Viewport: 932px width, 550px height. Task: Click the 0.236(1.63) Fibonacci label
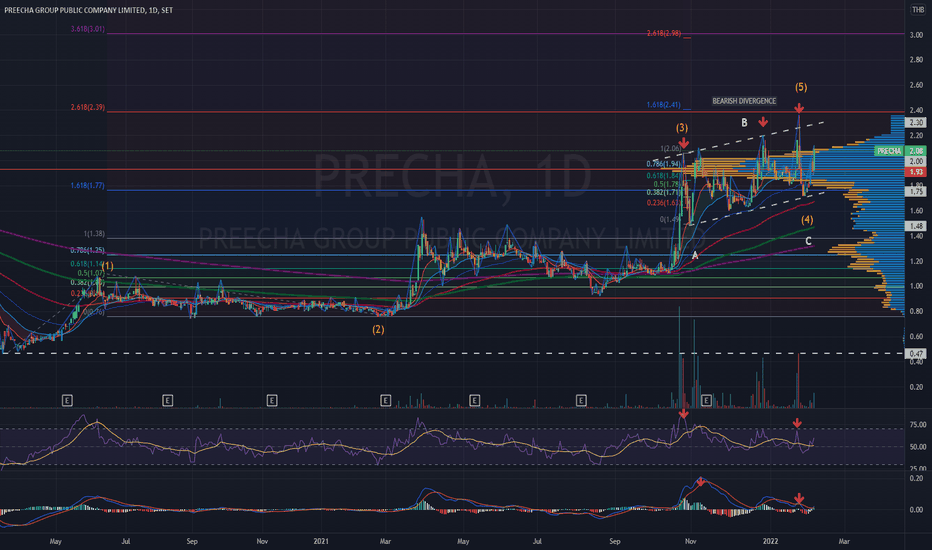point(664,203)
